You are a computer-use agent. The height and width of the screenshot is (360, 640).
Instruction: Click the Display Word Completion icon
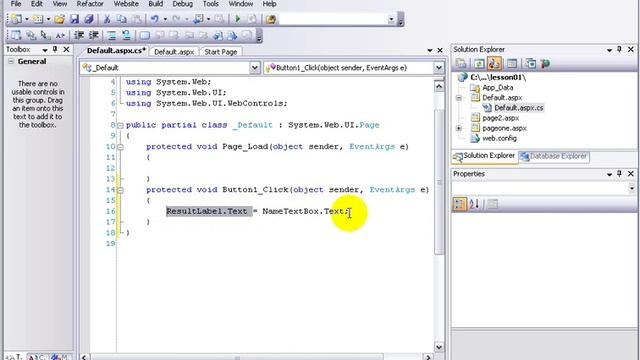(x=60, y=36)
